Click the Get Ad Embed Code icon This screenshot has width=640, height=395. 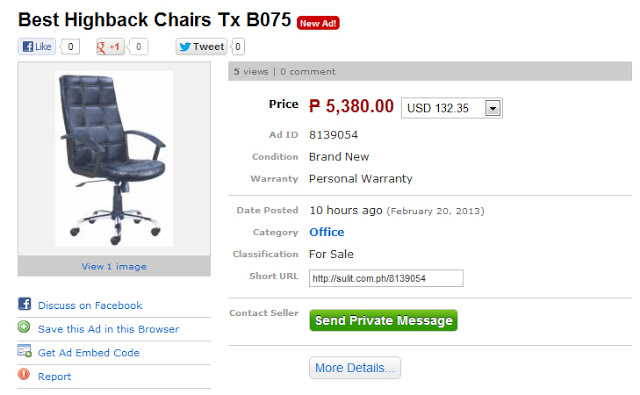24,351
